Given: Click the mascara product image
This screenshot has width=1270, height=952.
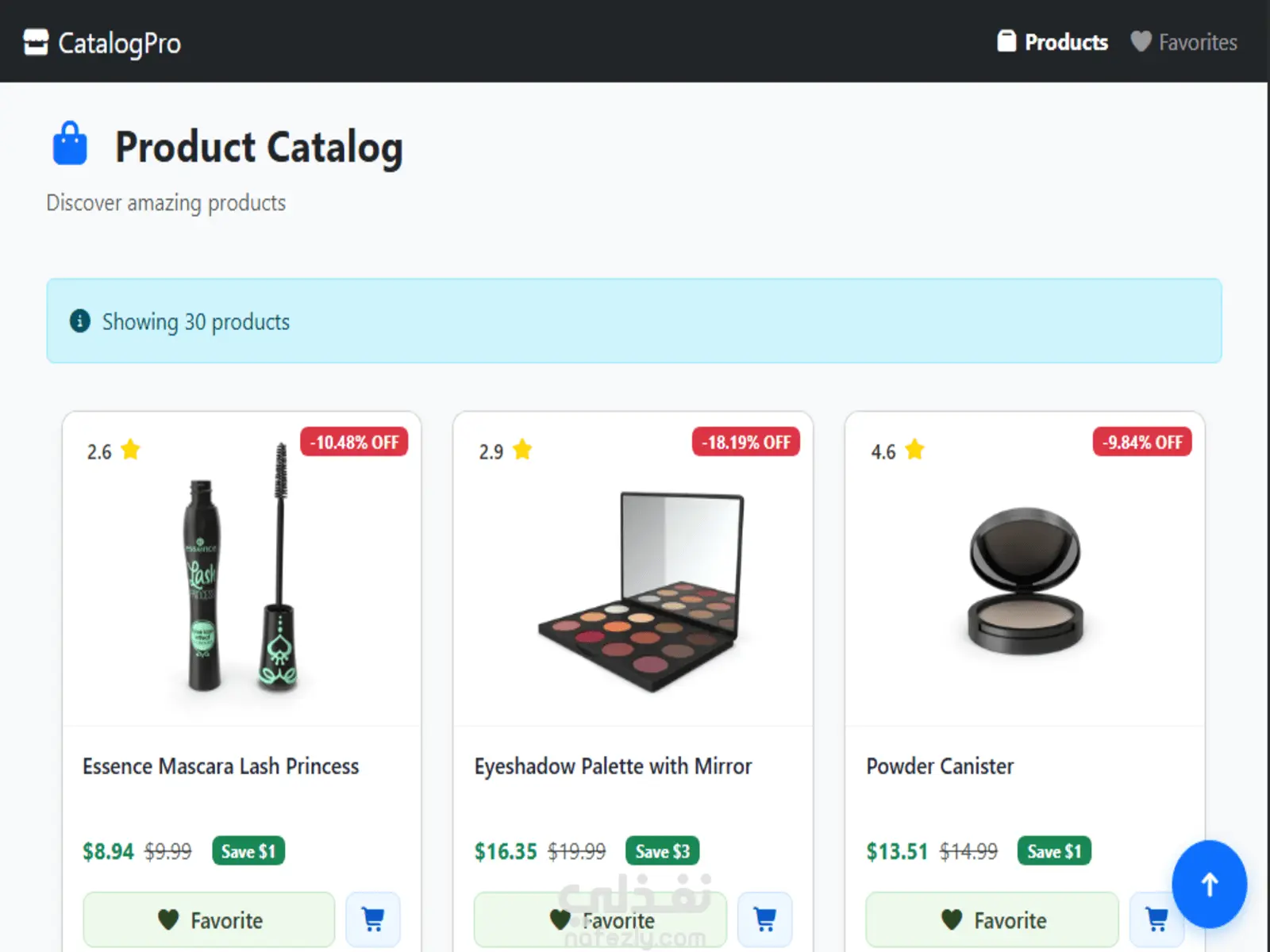Looking at the screenshot, I should (241, 570).
